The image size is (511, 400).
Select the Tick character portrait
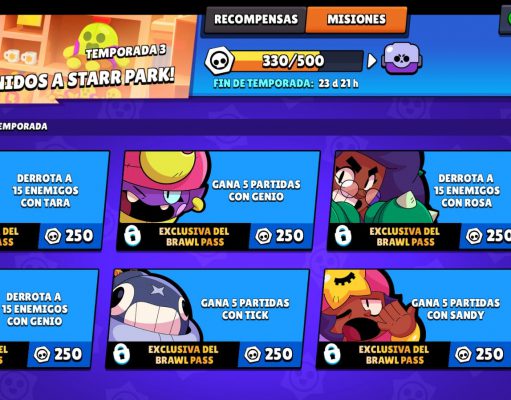(155, 305)
